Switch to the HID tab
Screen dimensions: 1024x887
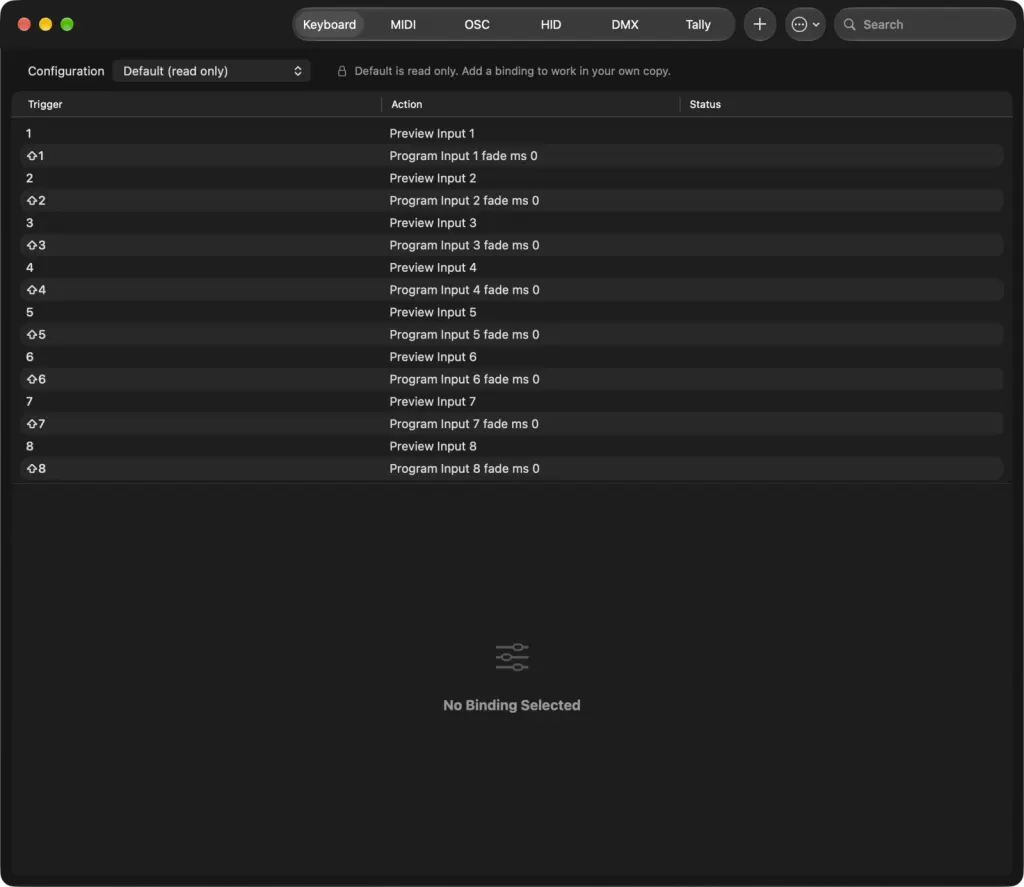(551, 24)
